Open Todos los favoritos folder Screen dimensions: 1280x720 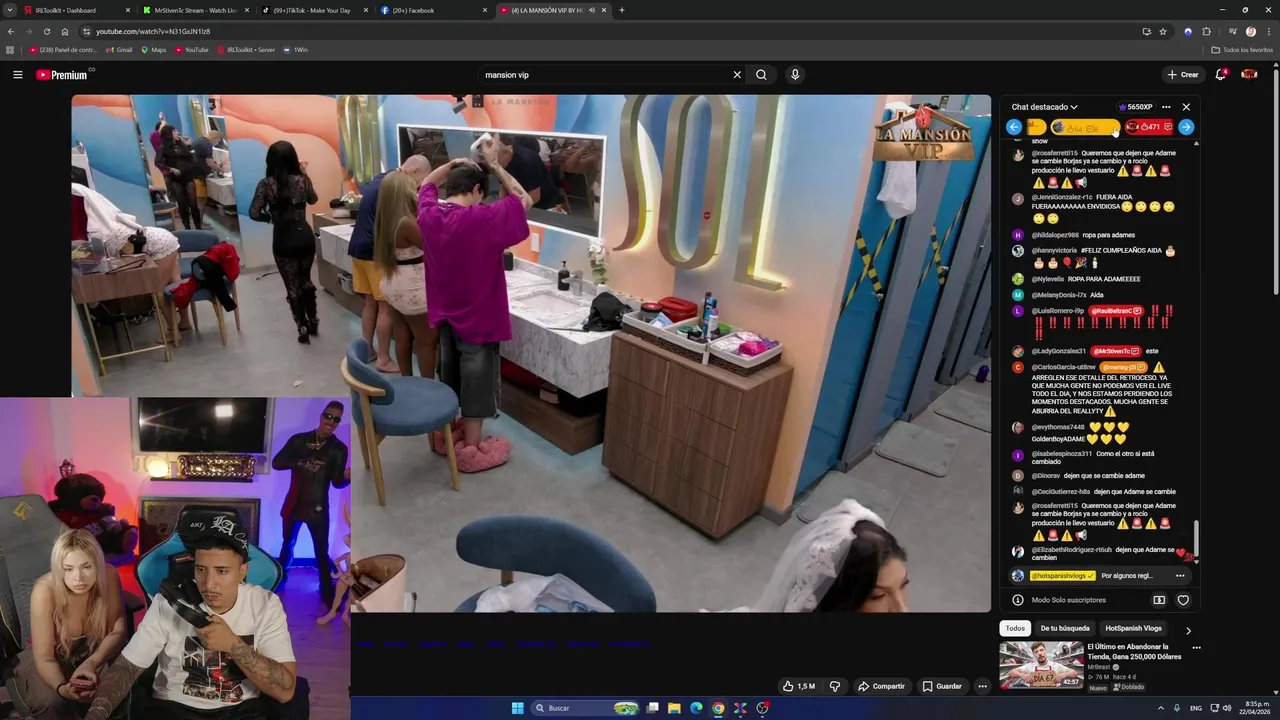1242,49
